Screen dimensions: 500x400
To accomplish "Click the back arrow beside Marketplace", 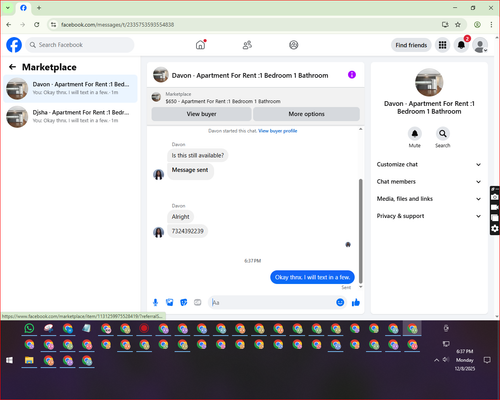I will point(12,67).
